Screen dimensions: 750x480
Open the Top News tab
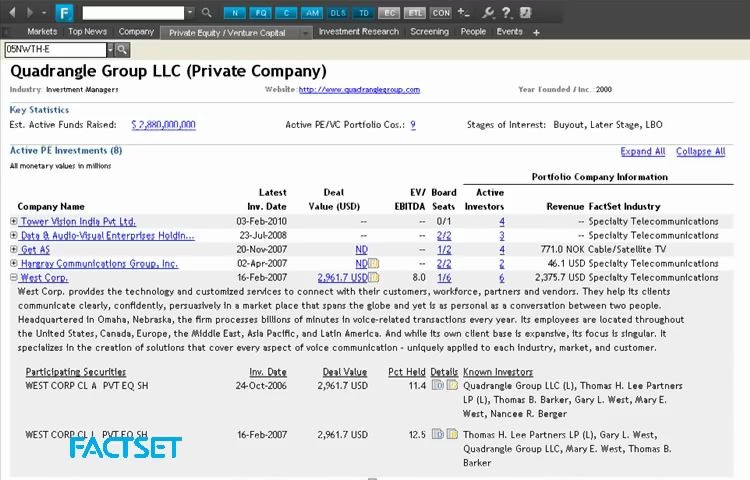(88, 32)
